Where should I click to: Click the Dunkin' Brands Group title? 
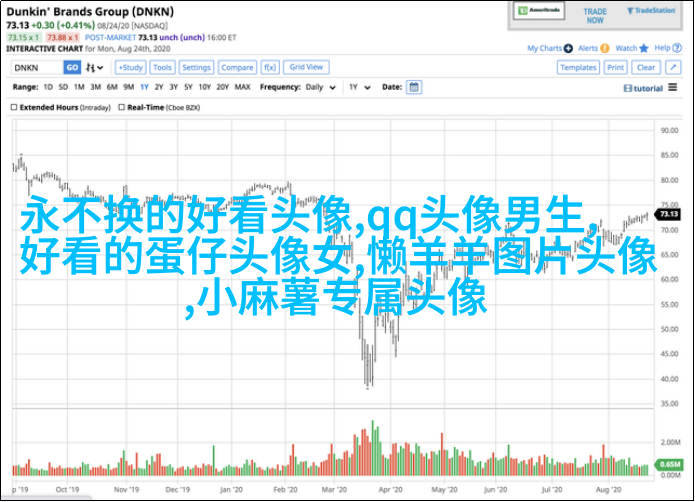[90, 12]
